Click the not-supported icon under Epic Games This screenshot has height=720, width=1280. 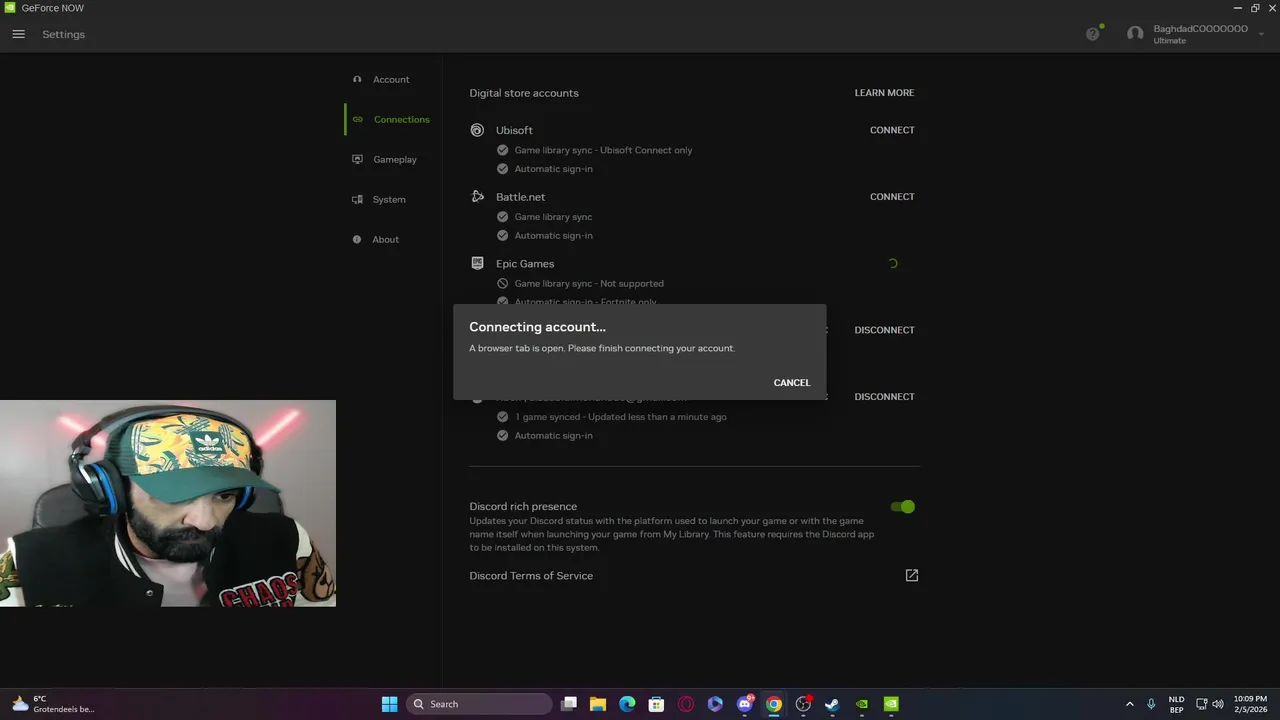point(503,283)
